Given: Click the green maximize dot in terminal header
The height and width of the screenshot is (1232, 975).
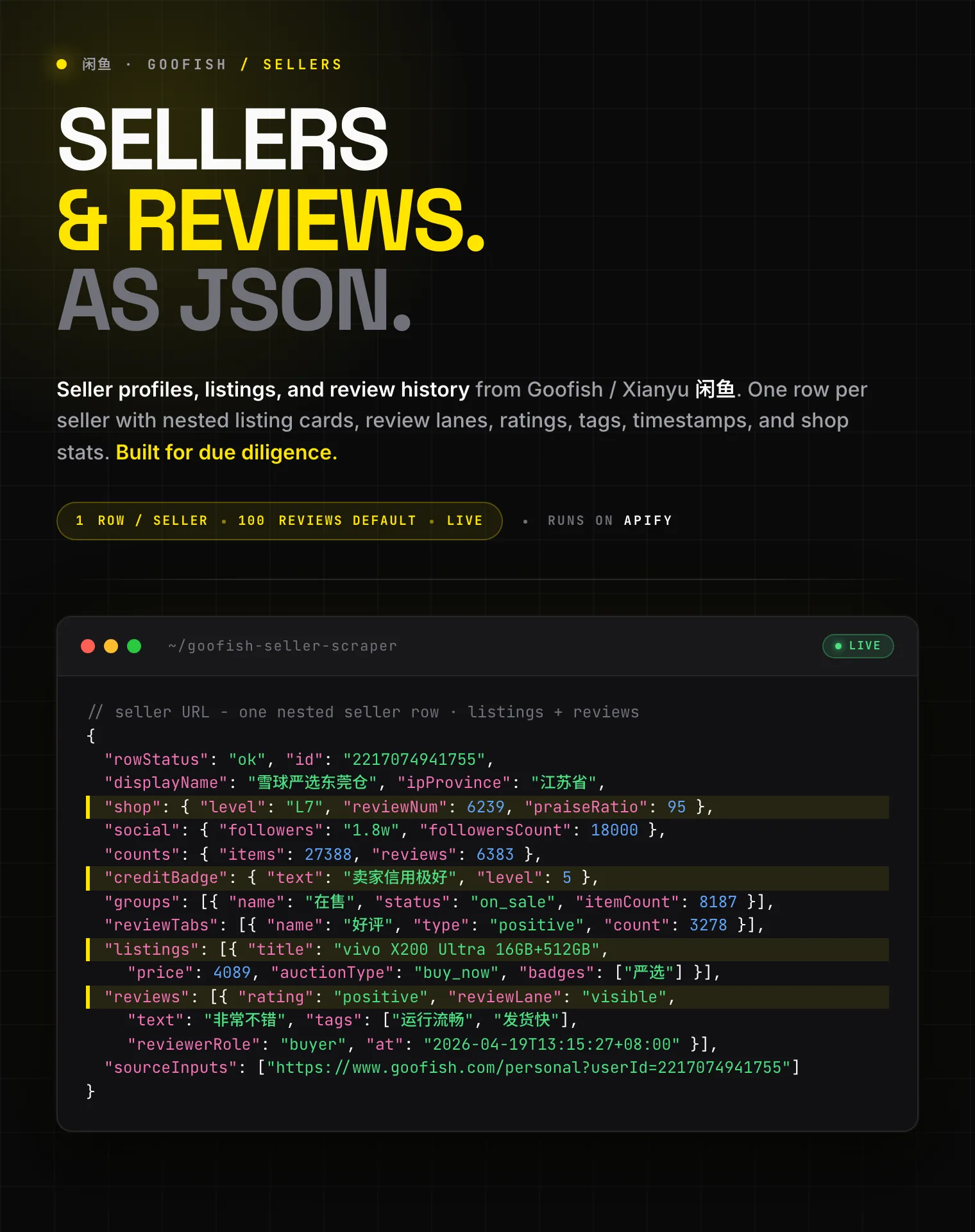Looking at the screenshot, I should [134, 646].
